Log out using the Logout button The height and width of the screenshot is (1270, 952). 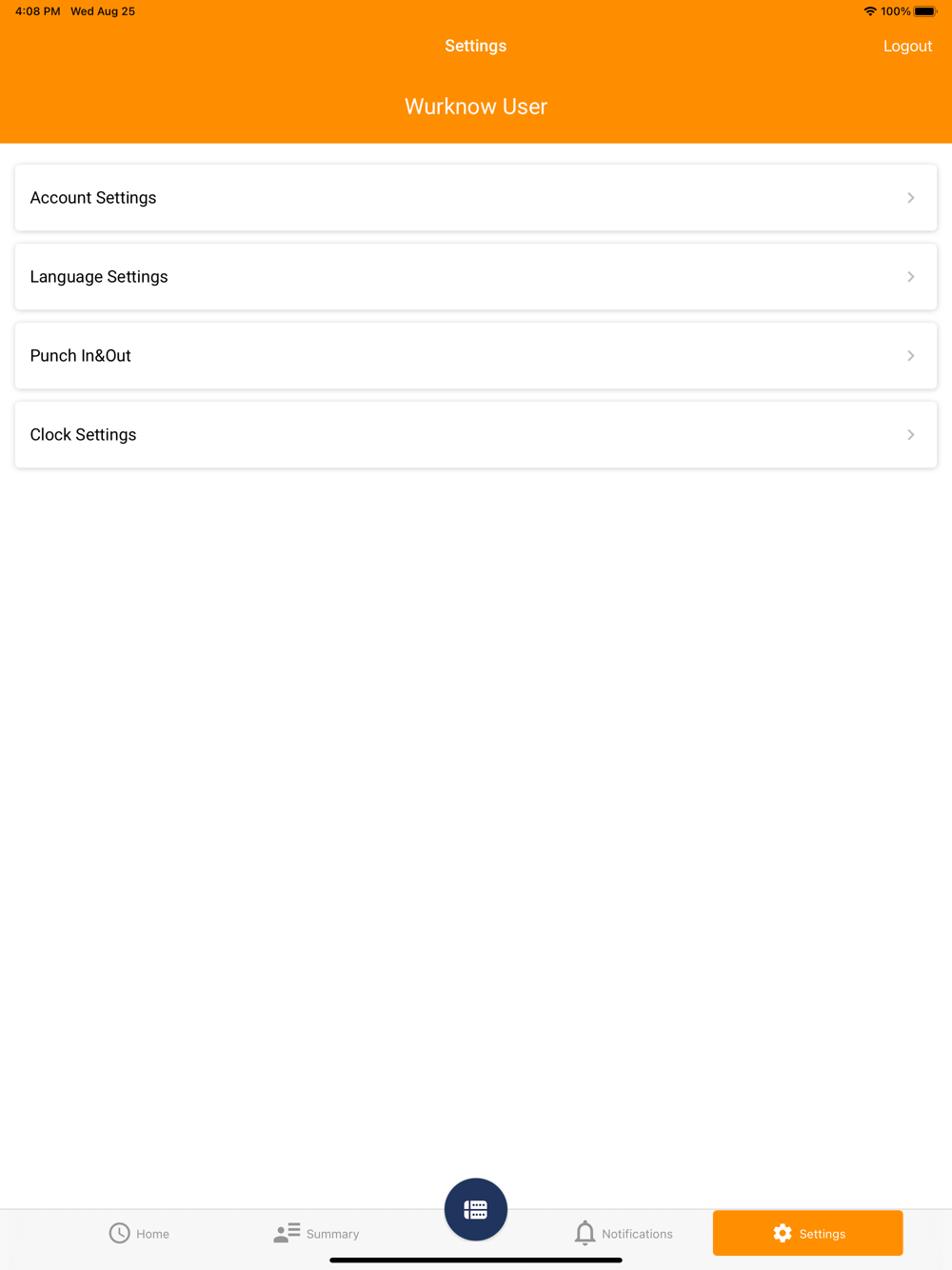coord(907,46)
